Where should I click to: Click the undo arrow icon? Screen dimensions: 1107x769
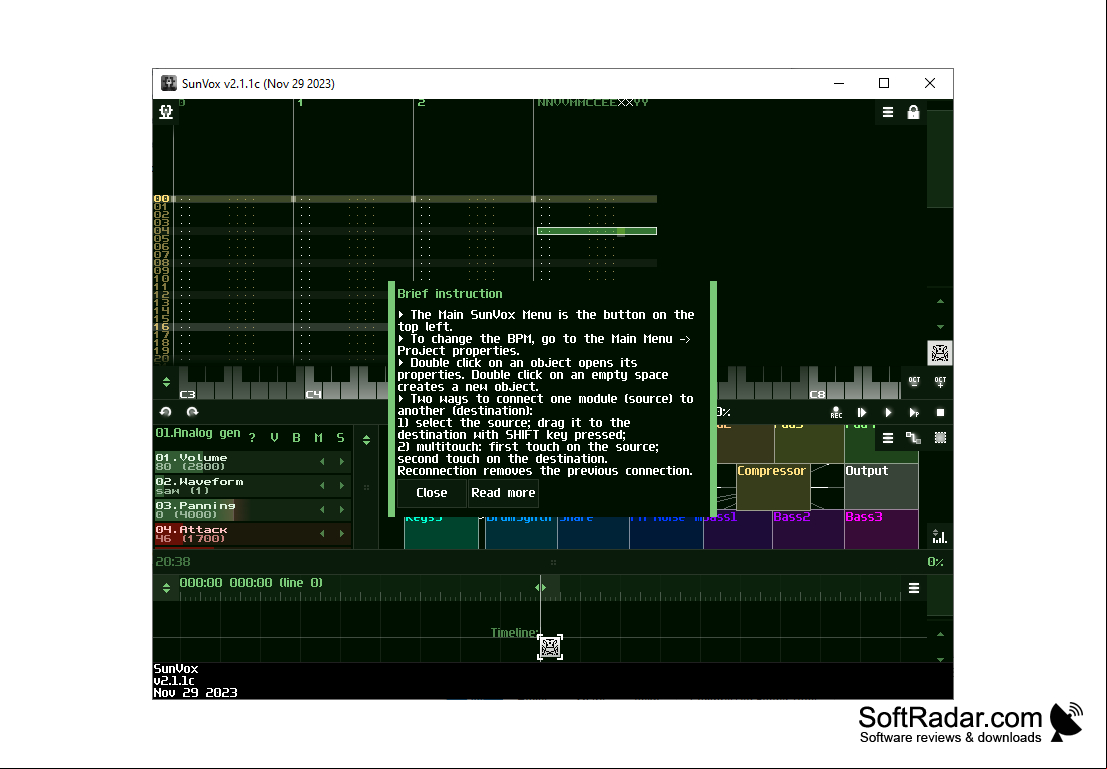(x=166, y=412)
